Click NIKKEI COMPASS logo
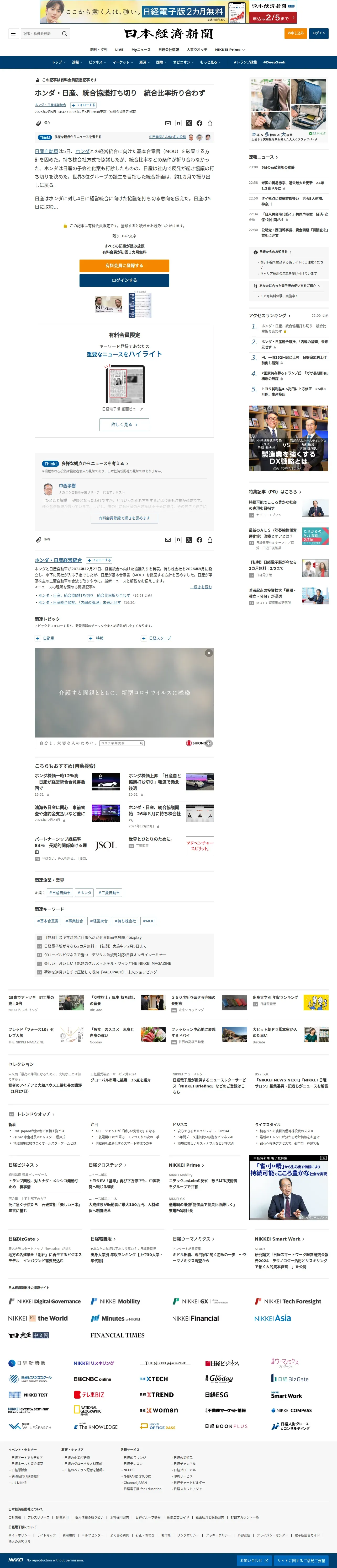The height and width of the screenshot is (1568, 337). click(x=291, y=1410)
